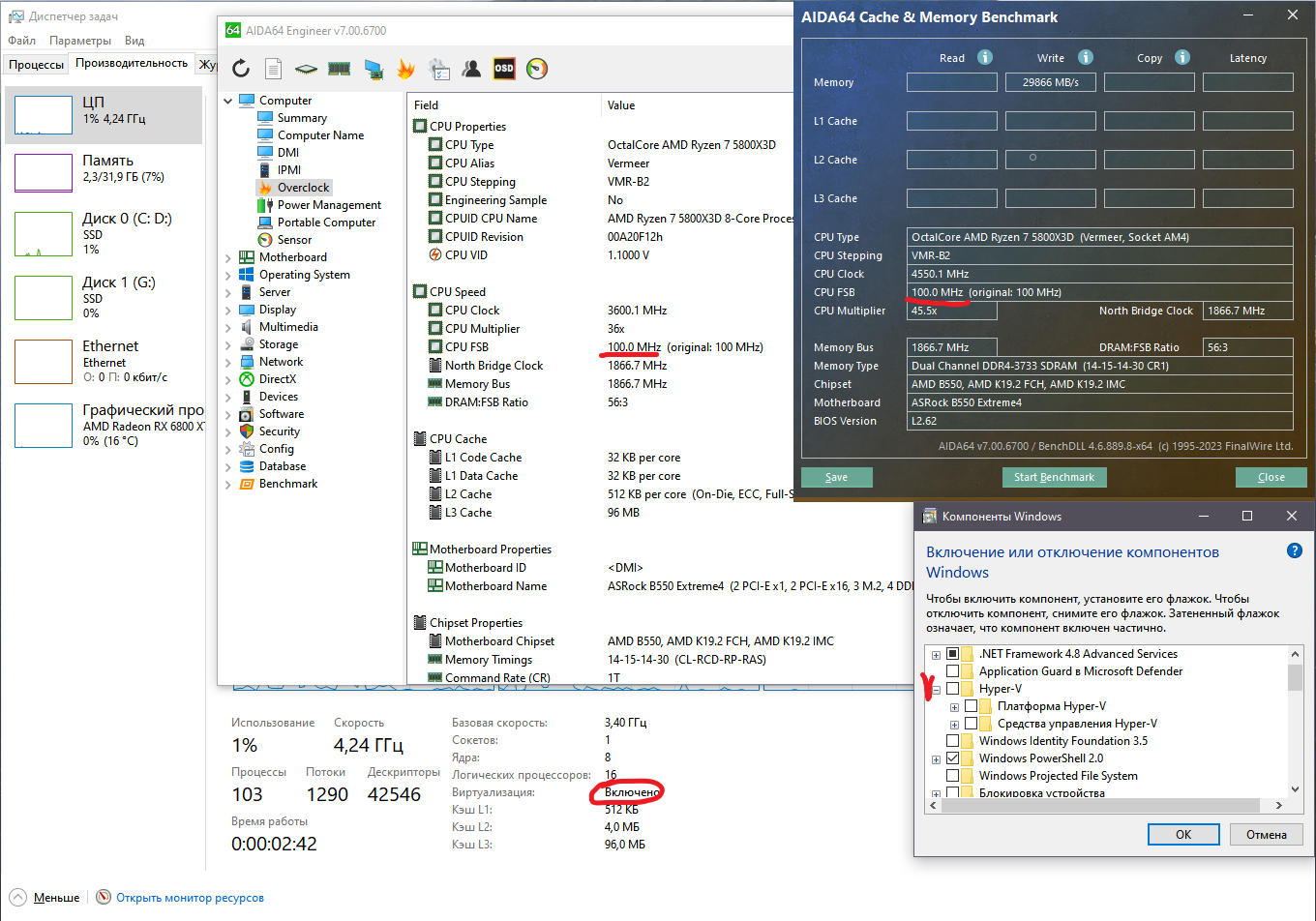Expand the Платформа Hyper-V node
Image resolution: width=1316 pixels, height=921 pixels.
pyautogui.click(x=954, y=707)
